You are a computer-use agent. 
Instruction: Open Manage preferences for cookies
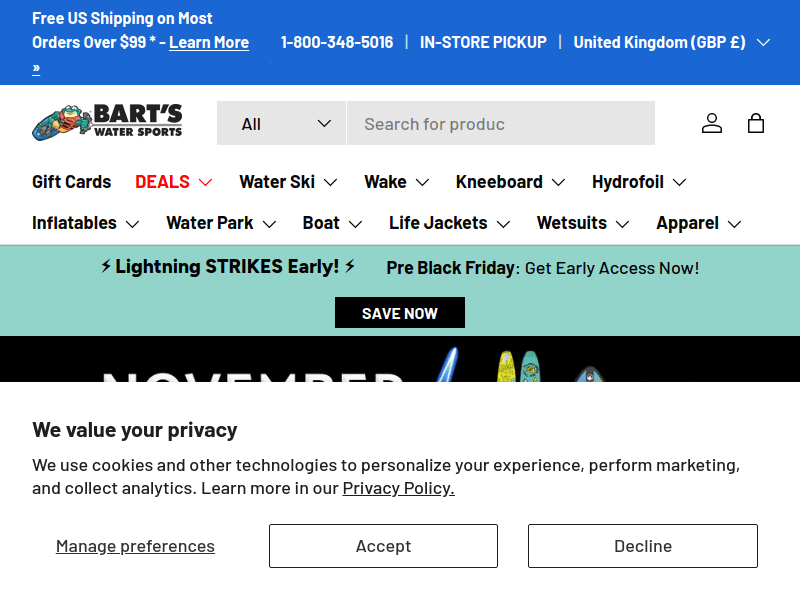[135, 546]
